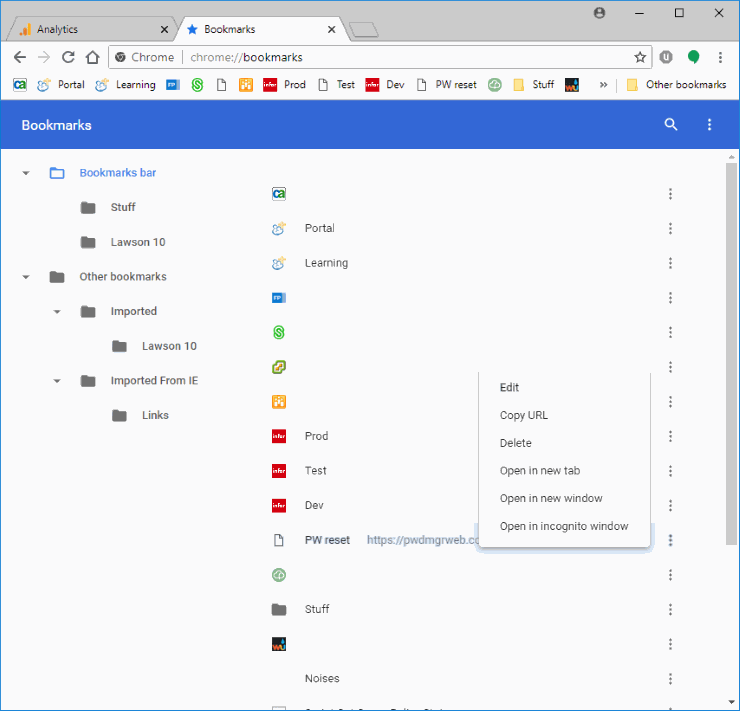Click the user profile icon in title bar
The width and height of the screenshot is (740, 711).
click(x=599, y=13)
